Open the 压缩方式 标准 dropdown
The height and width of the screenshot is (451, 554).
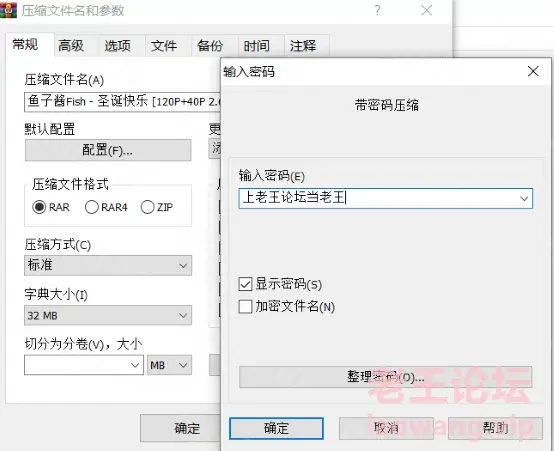point(108,265)
